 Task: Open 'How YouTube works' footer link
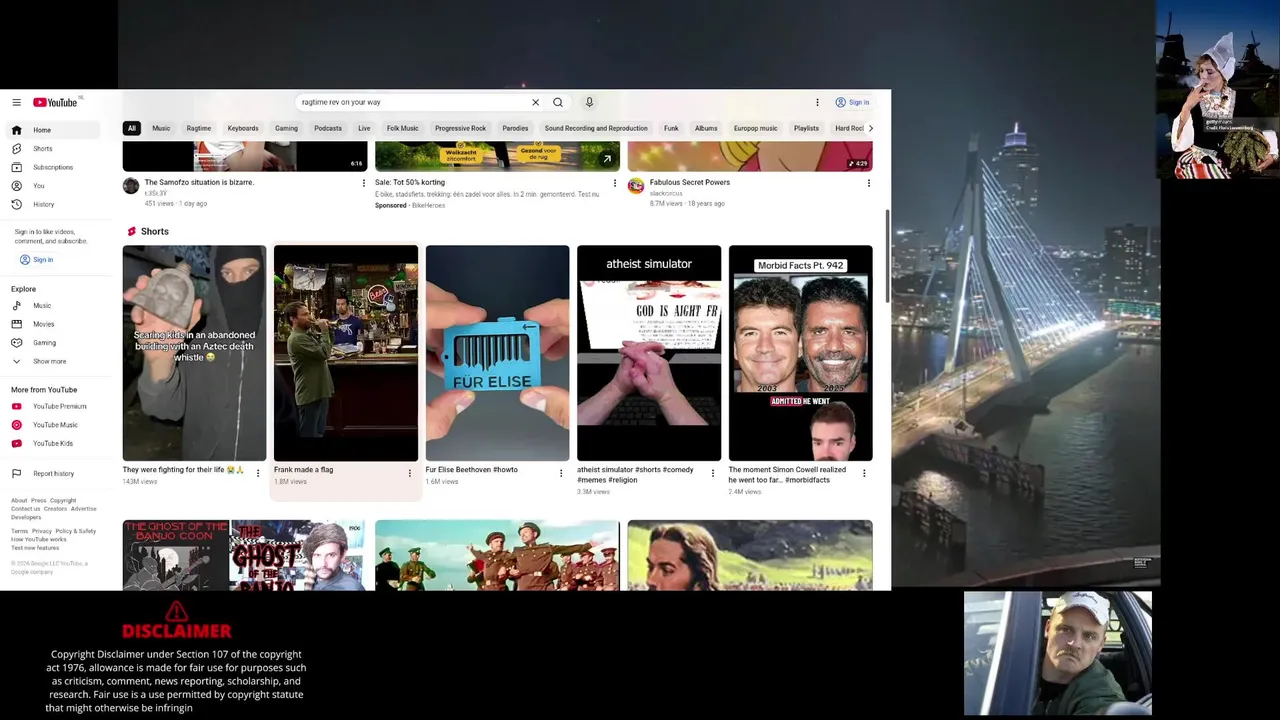point(38,539)
